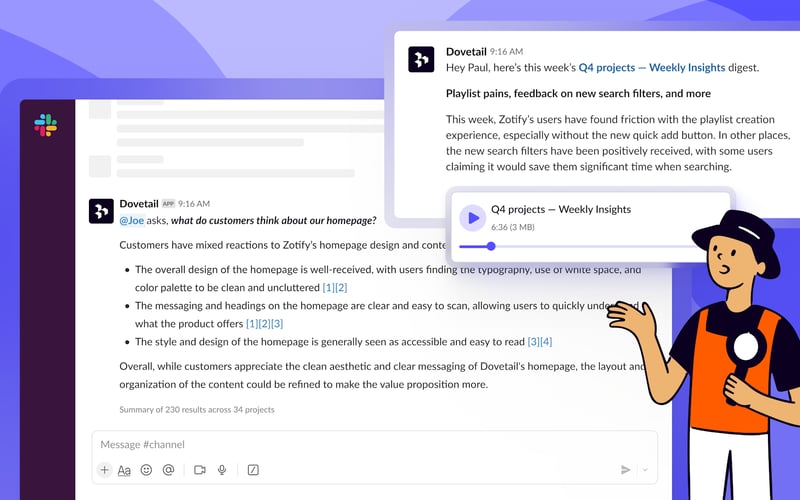Viewport: 800px width, 500px height.
Task: Click the @Joe mention
Action: click(x=132, y=220)
